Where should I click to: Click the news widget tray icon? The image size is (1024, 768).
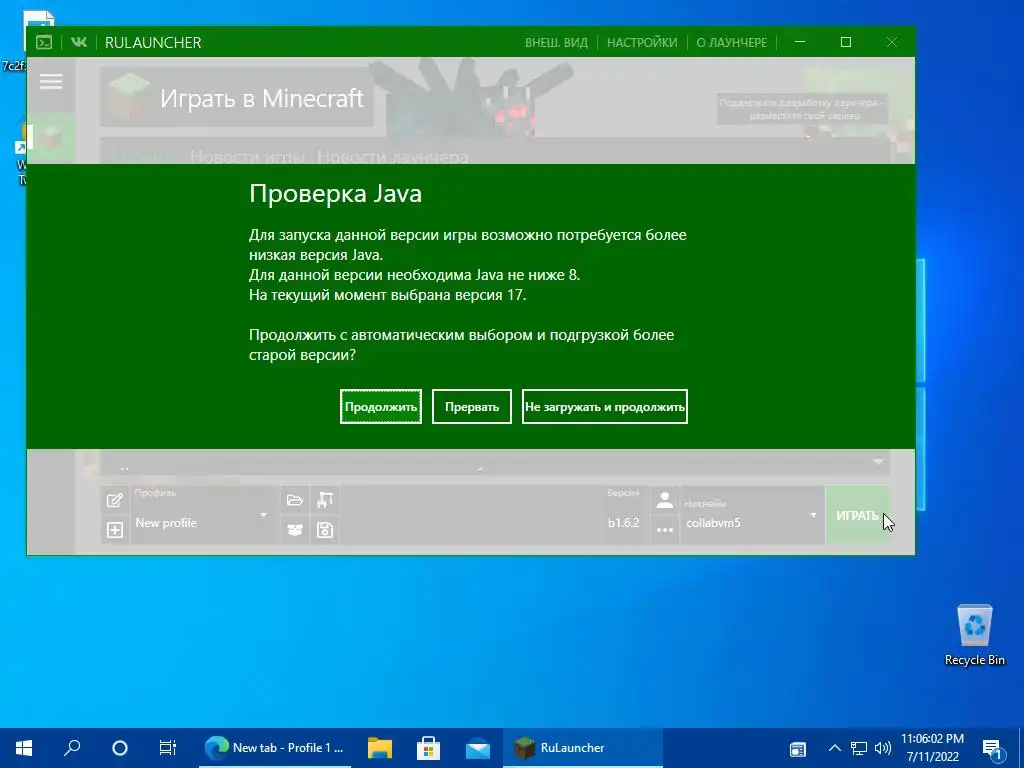797,749
